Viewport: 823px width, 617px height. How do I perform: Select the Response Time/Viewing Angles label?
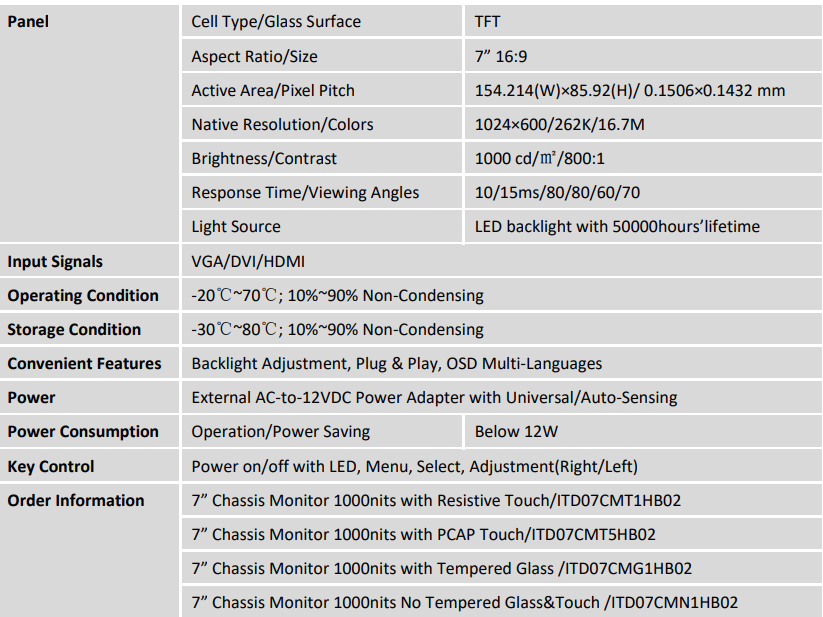305,192
